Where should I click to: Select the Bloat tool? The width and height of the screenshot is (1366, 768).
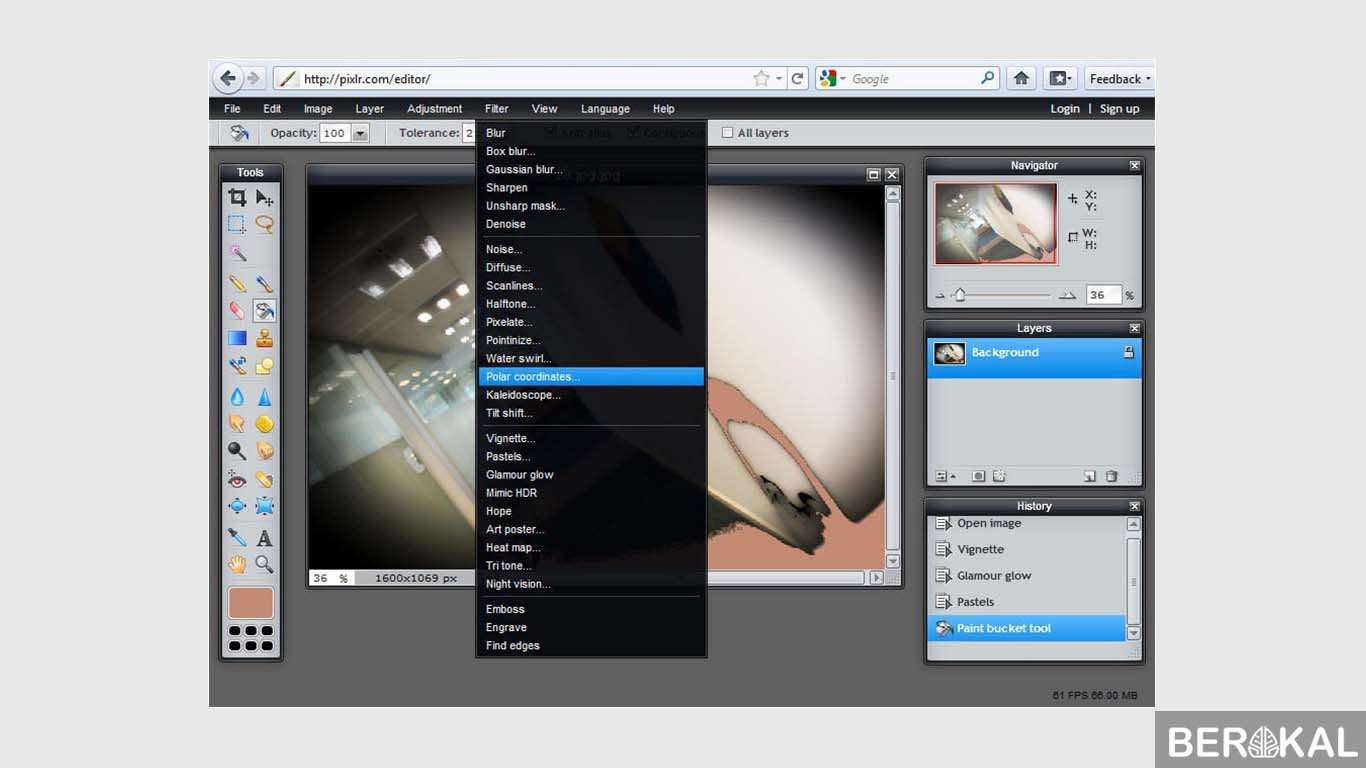click(x=237, y=506)
